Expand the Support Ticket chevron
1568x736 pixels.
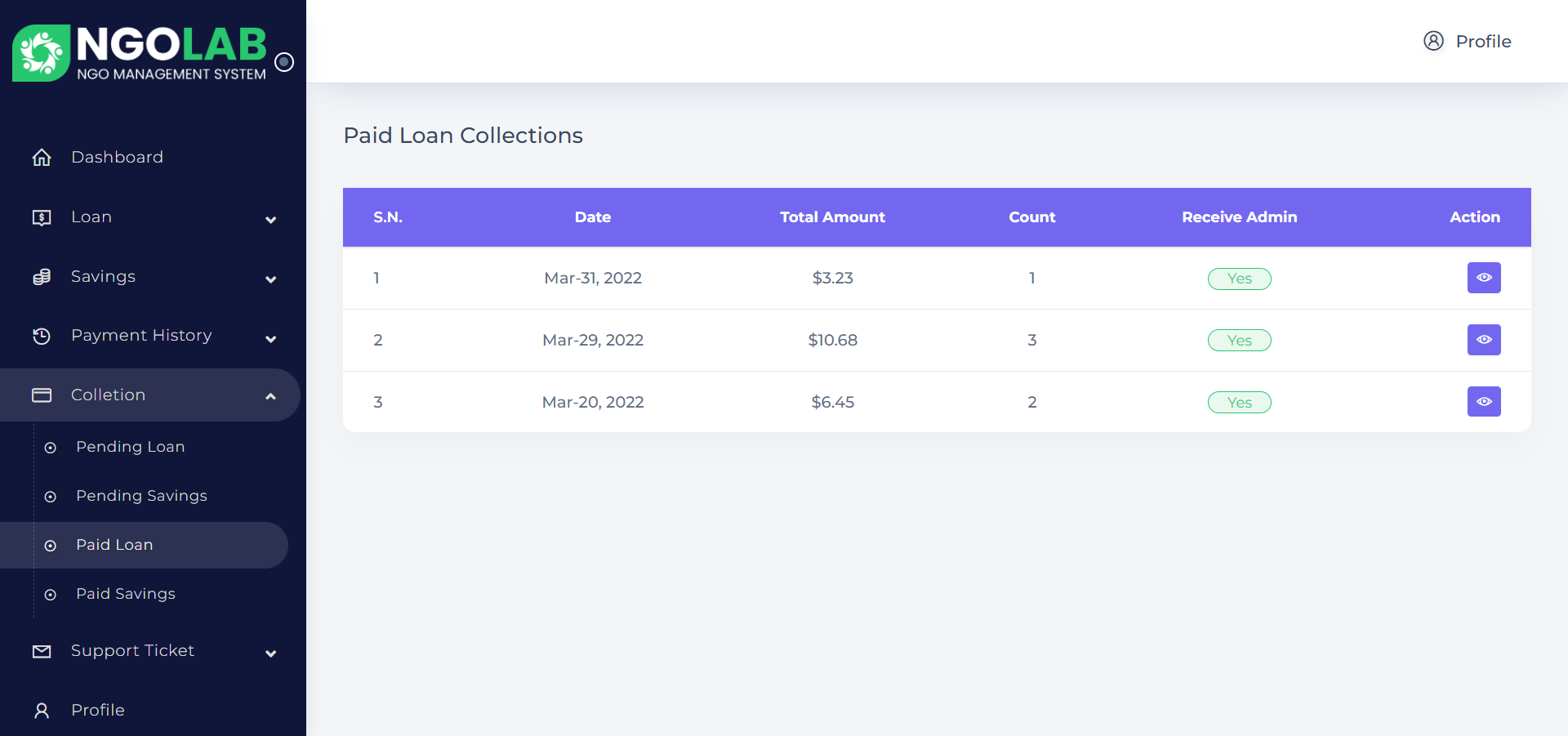271,653
